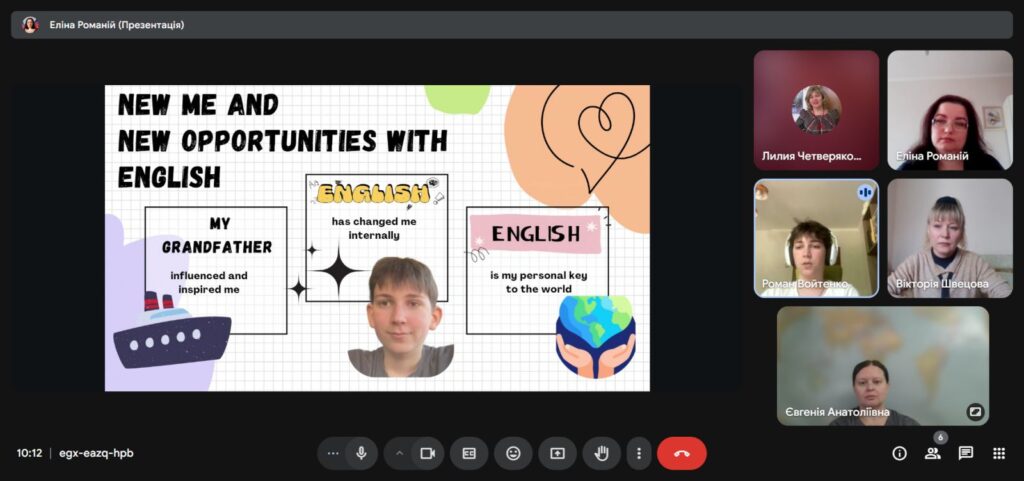Open emoji reactions picker

click(513, 453)
